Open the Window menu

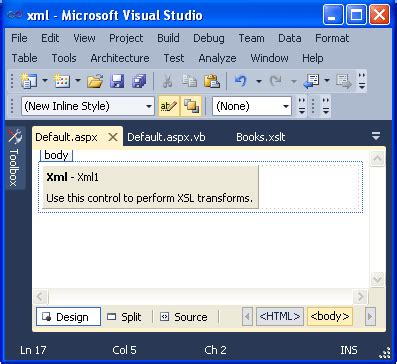point(269,58)
